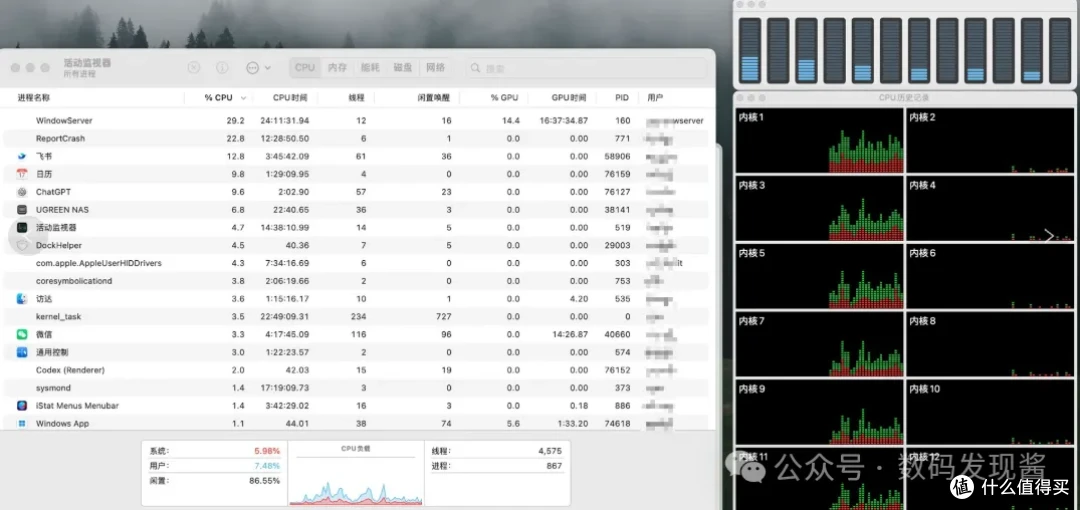Screen dimensions: 1080x510
Task: Select the WindowServer process row
Action: (356, 120)
